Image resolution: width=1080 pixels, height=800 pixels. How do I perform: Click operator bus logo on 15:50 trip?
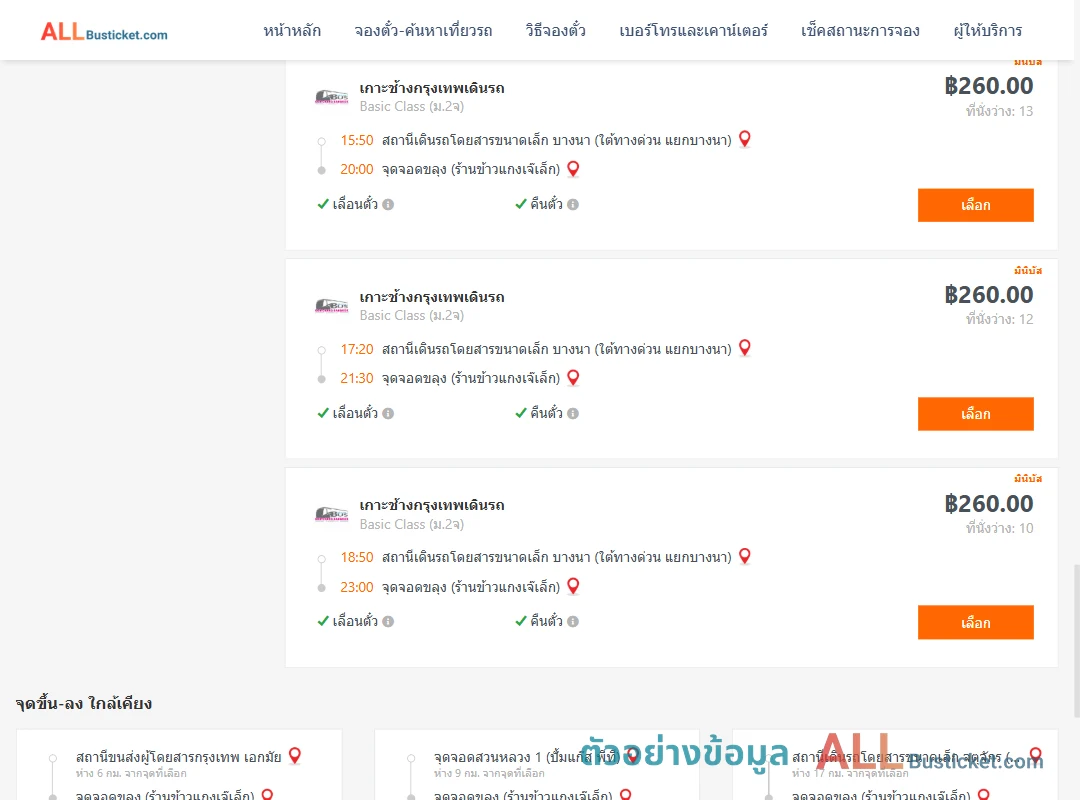pyautogui.click(x=331, y=96)
